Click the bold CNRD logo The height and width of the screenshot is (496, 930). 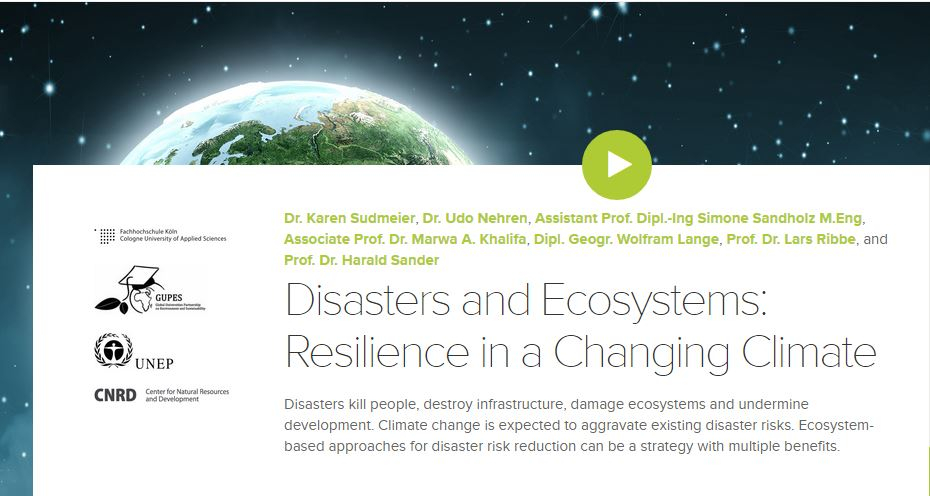[116, 395]
